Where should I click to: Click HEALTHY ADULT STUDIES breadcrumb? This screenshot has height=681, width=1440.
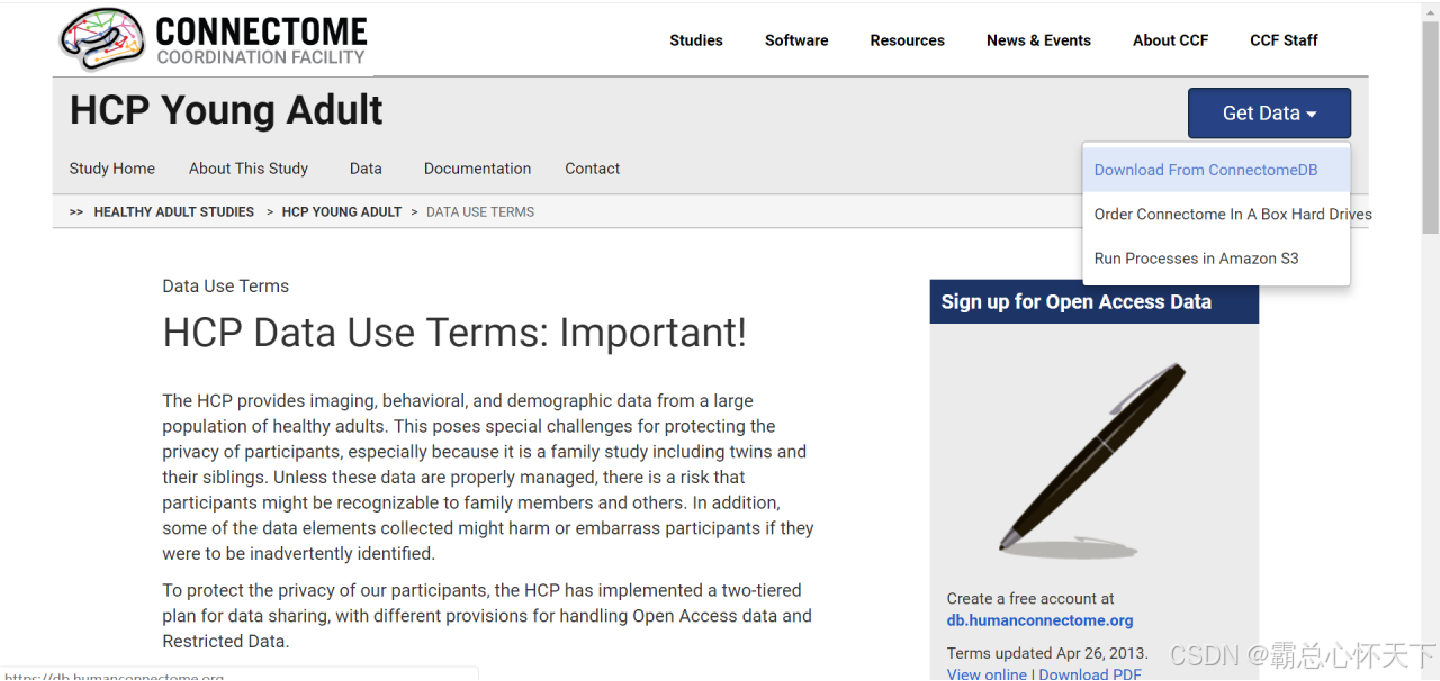point(174,212)
